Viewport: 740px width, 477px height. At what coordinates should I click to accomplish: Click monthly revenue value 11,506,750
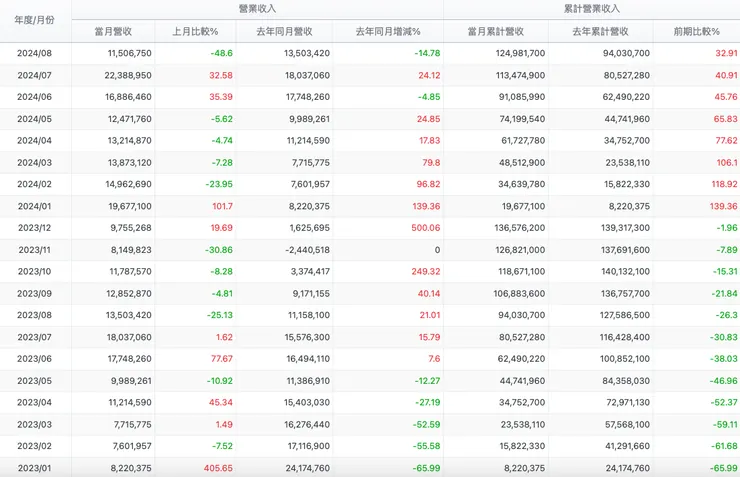130,53
